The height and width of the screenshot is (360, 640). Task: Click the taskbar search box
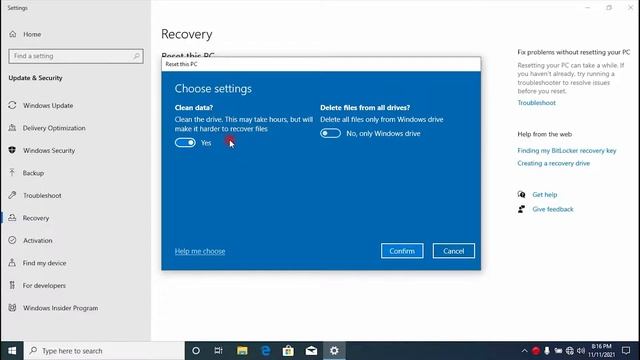(x=104, y=351)
